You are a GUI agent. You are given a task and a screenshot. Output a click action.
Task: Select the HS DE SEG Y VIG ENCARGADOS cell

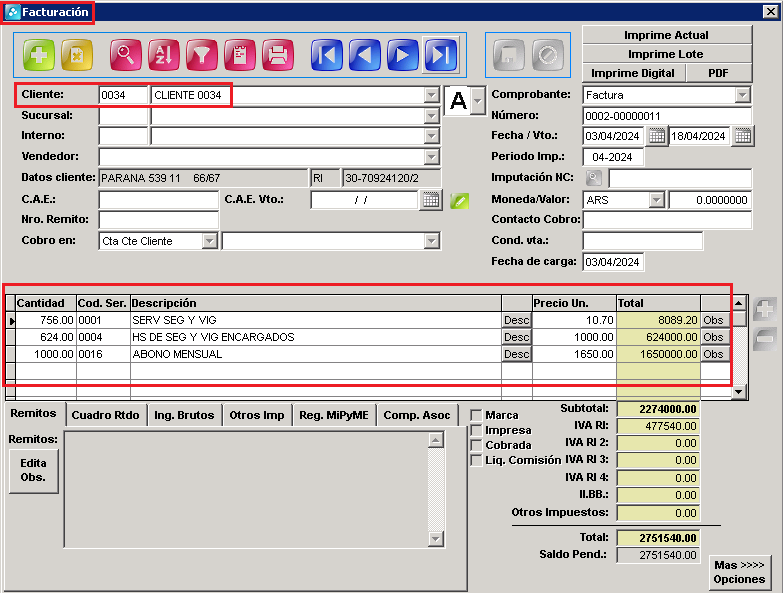tap(316, 337)
